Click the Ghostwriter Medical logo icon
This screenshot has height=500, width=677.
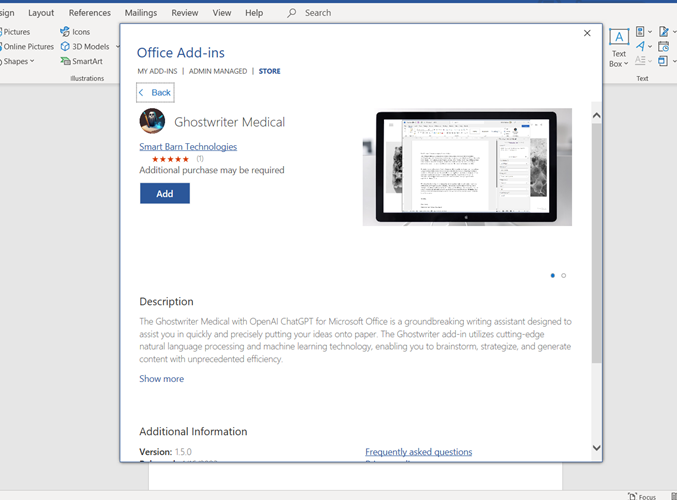click(x=152, y=121)
